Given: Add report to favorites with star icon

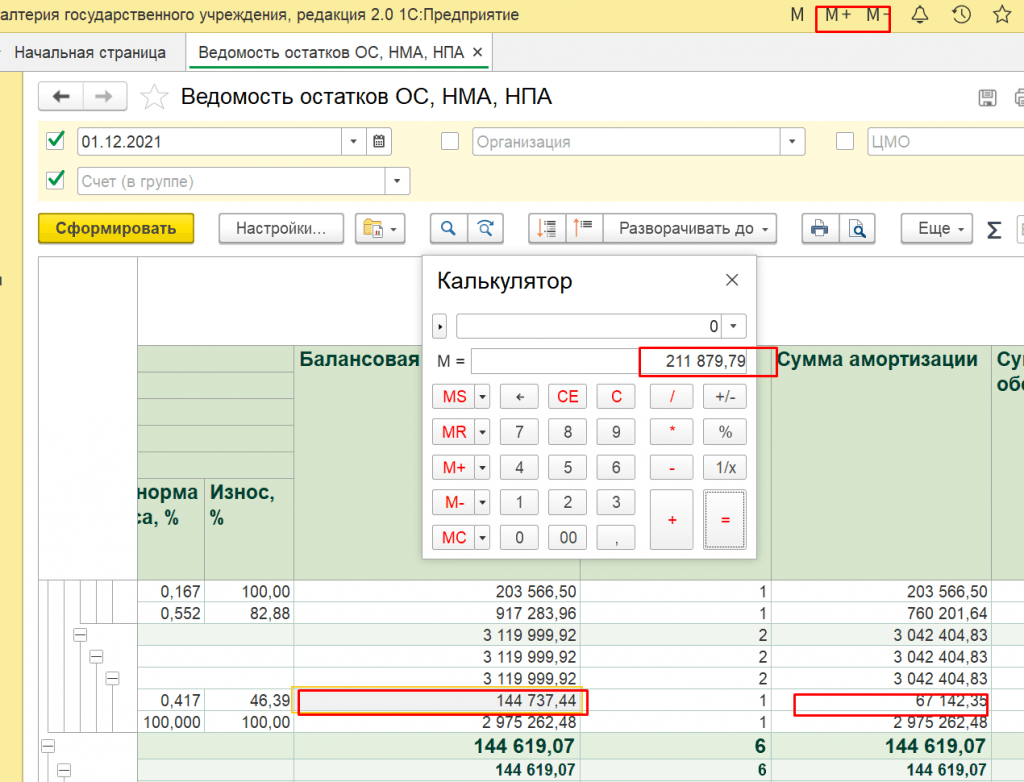Looking at the screenshot, I should [x=153, y=97].
